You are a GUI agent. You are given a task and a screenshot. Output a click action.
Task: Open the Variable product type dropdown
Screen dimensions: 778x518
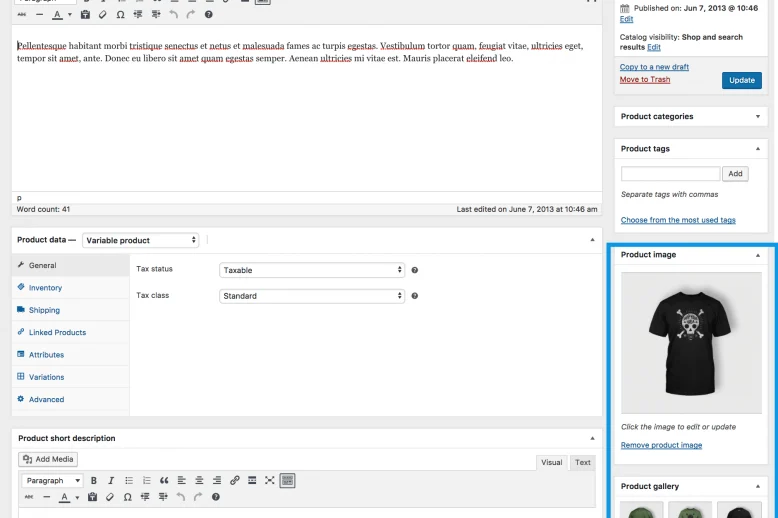pyautogui.click(x=140, y=240)
